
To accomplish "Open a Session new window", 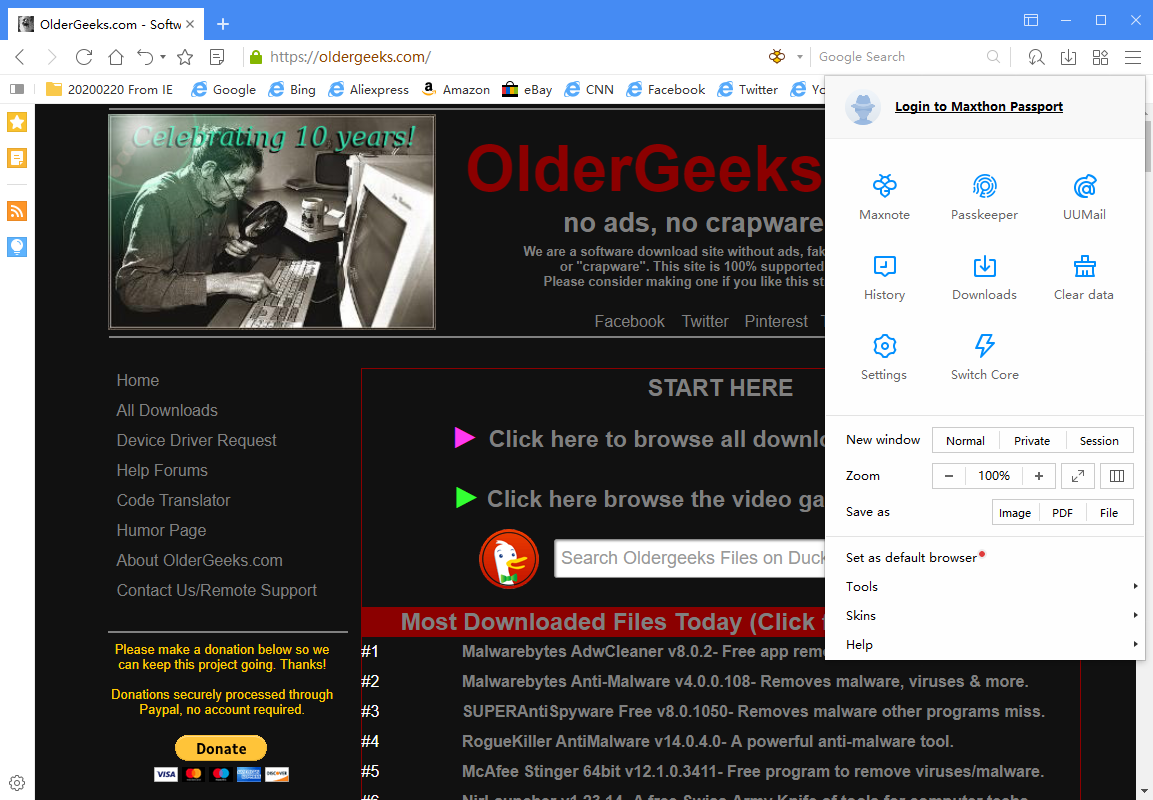I will (1099, 440).
